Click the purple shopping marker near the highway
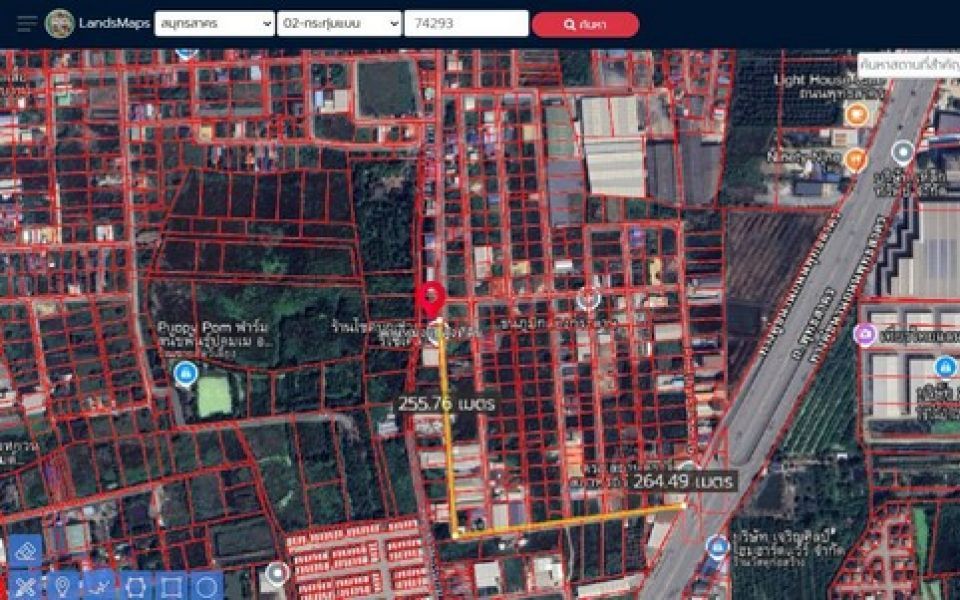The height and width of the screenshot is (600, 960). coord(865,335)
